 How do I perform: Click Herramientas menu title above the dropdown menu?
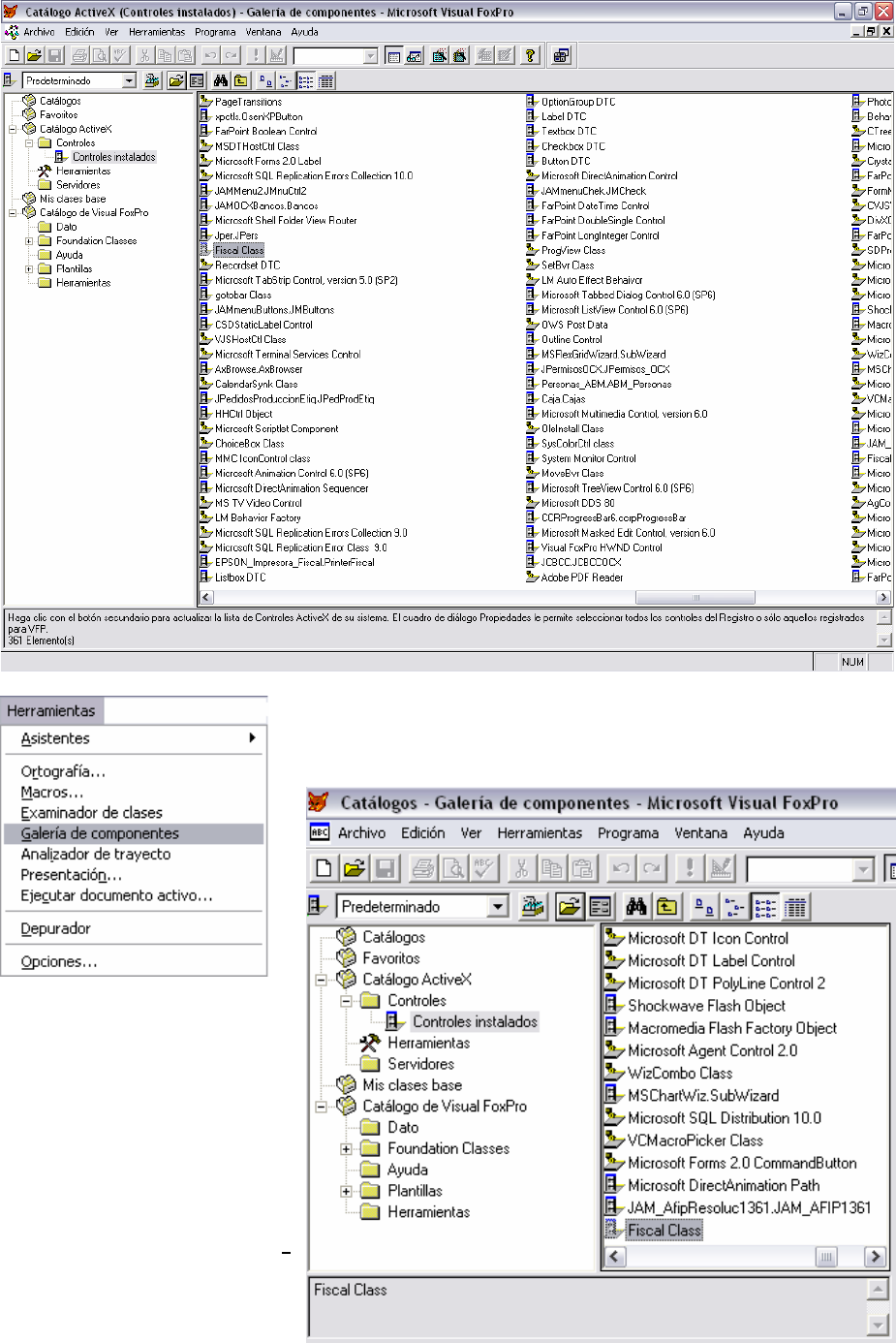[51, 710]
